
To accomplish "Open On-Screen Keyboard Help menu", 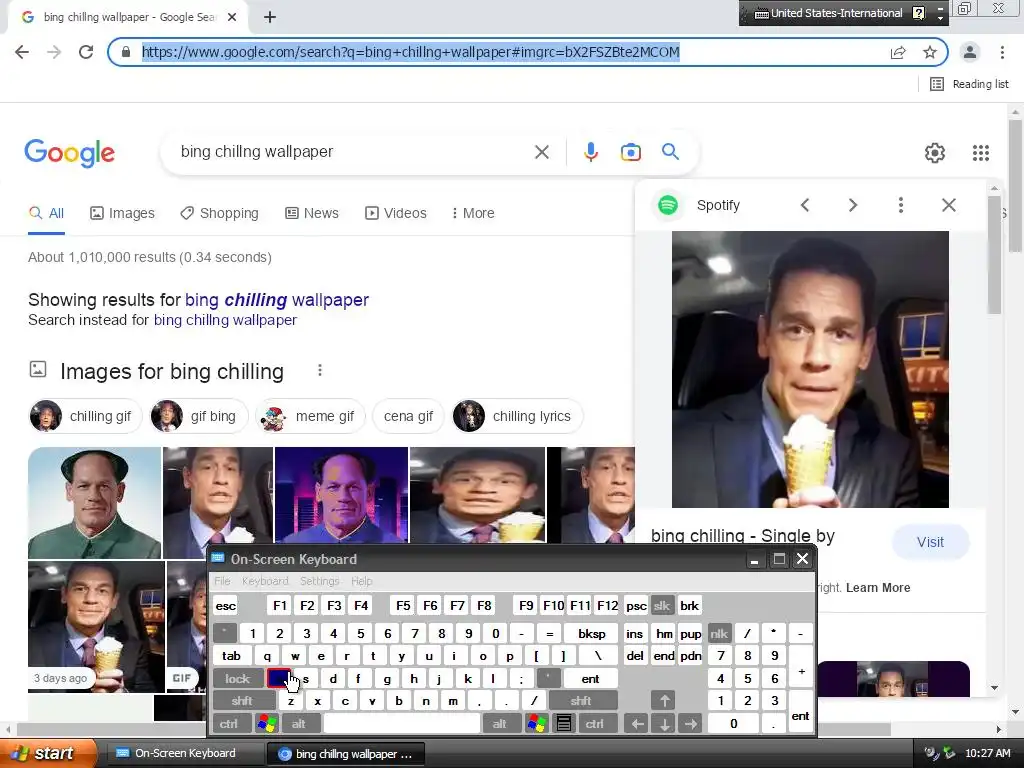I will click(x=362, y=581).
